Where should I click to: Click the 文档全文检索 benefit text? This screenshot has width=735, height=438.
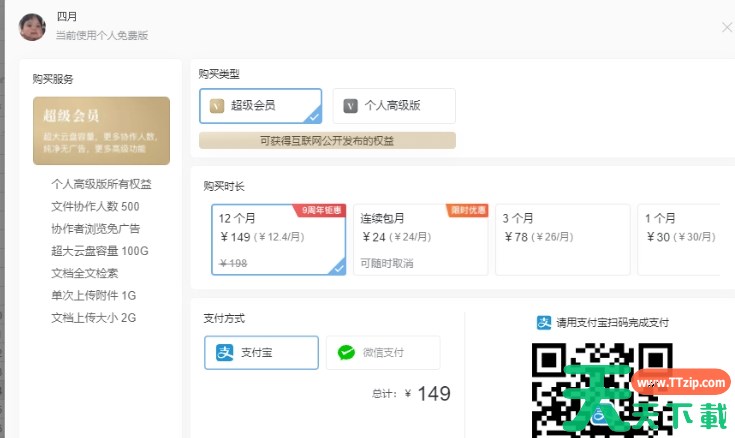[x=85, y=273]
